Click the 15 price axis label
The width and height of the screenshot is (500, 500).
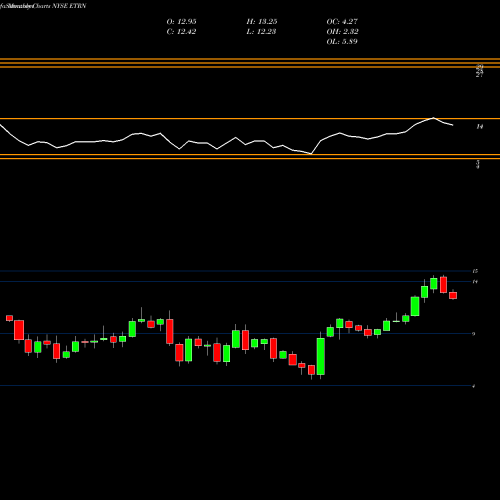tap(475, 271)
